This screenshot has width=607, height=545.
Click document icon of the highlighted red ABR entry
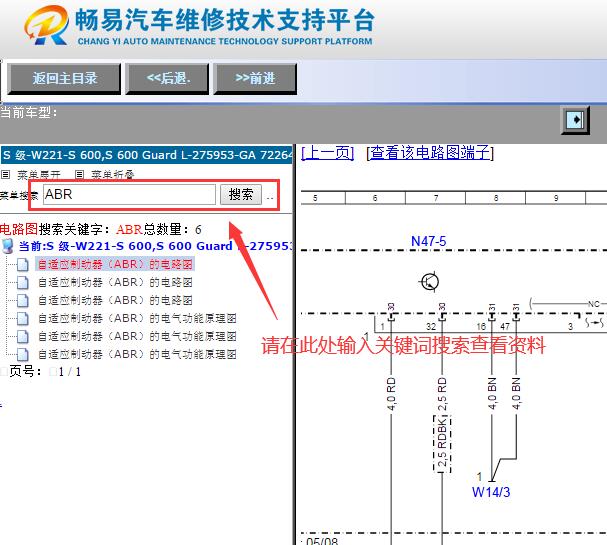click(22, 265)
